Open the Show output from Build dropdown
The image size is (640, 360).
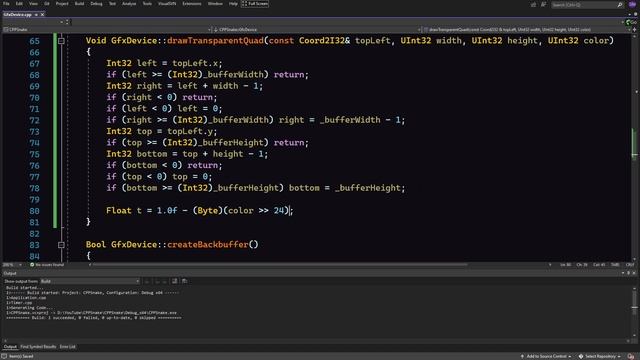(x=90, y=281)
